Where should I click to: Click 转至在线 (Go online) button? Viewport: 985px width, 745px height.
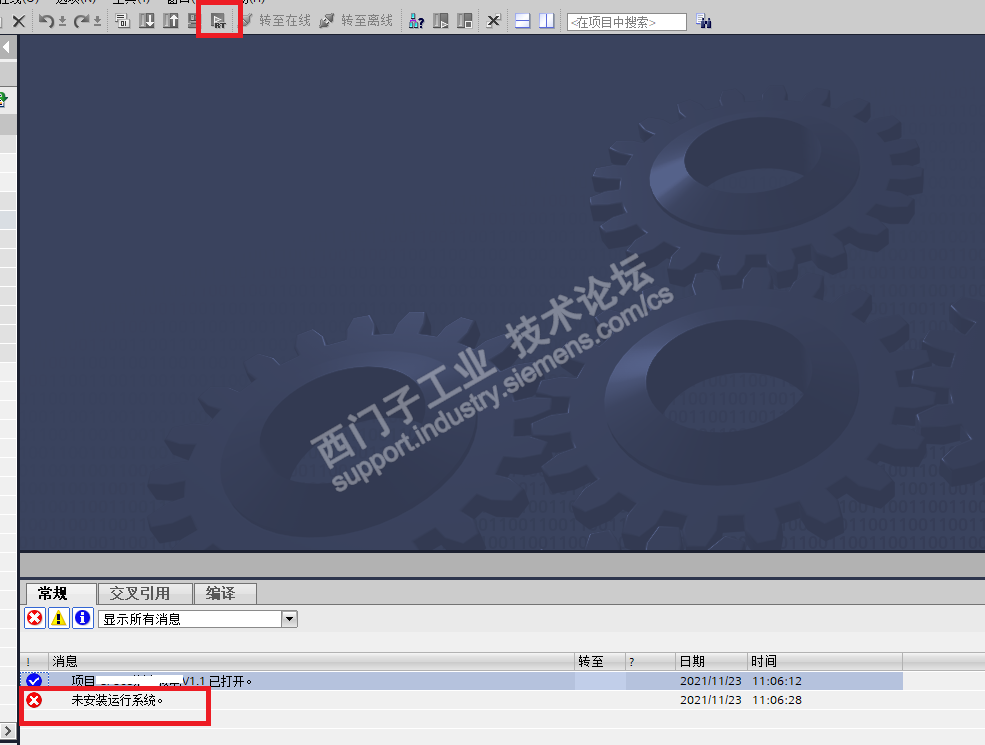click(x=276, y=21)
